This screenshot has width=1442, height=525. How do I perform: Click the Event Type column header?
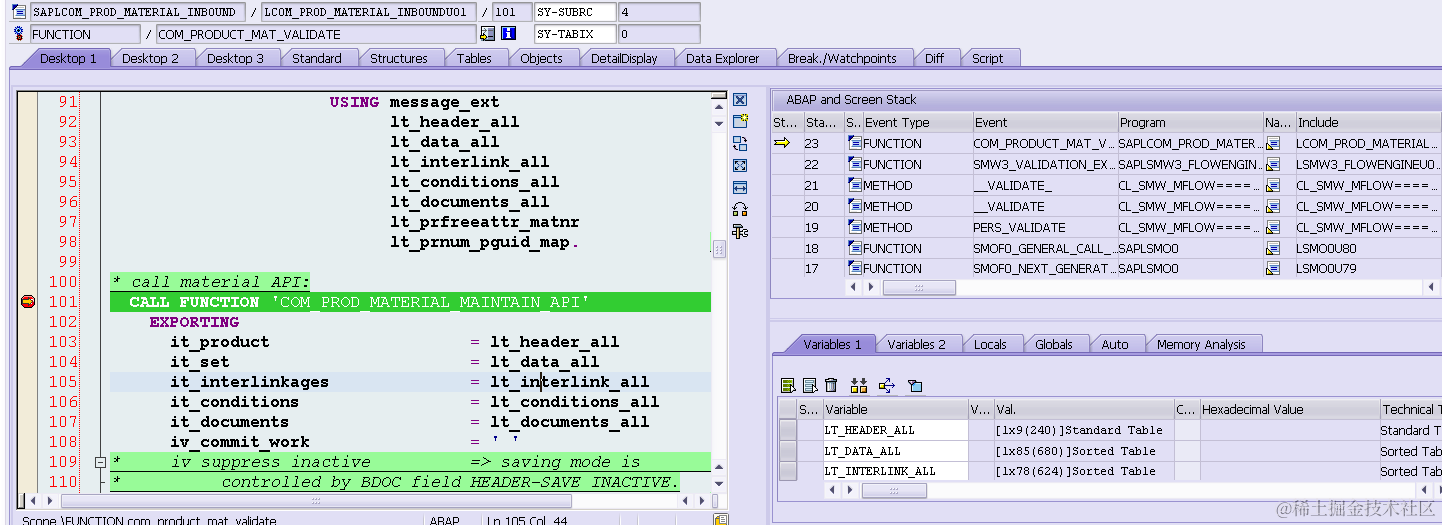click(917, 122)
